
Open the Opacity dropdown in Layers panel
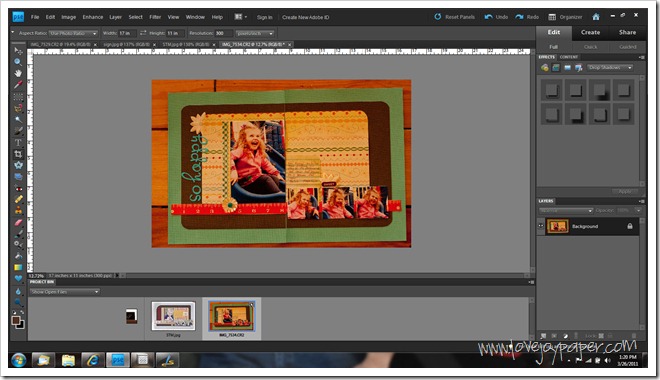coord(639,210)
